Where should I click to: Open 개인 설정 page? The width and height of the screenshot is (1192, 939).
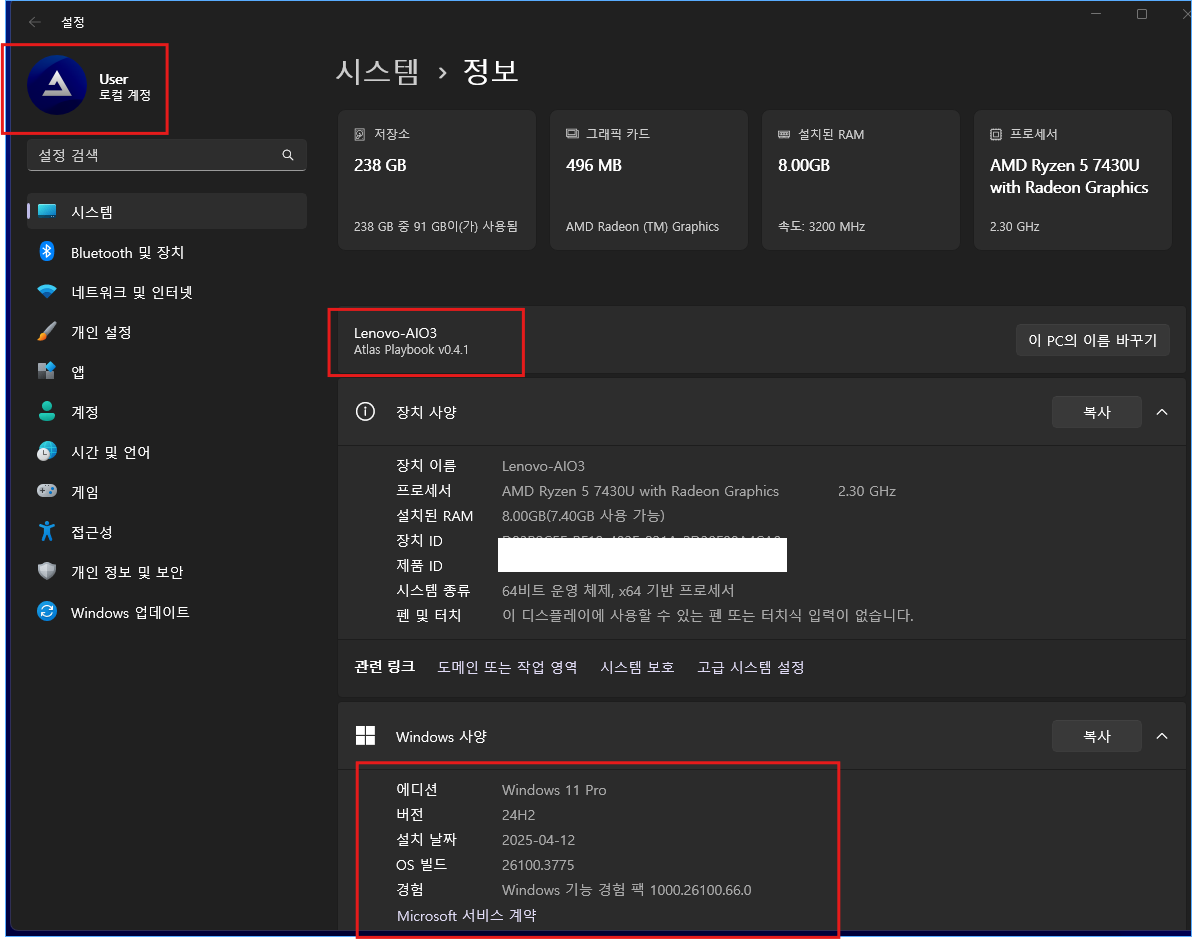pyautogui.click(x=167, y=332)
